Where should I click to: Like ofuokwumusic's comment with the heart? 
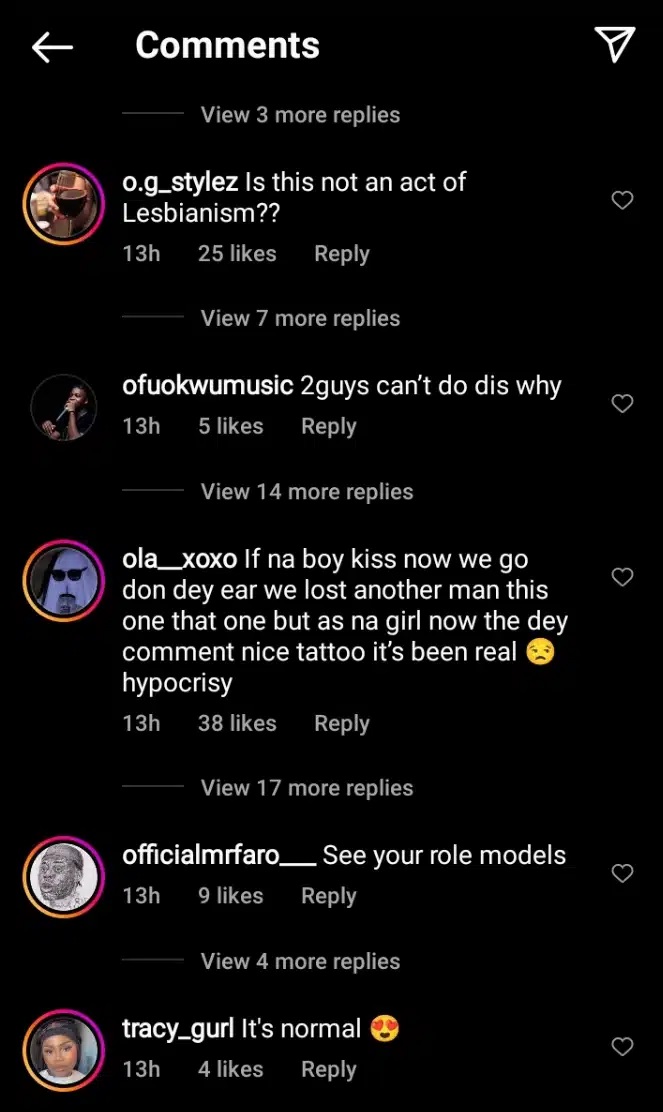pos(622,404)
